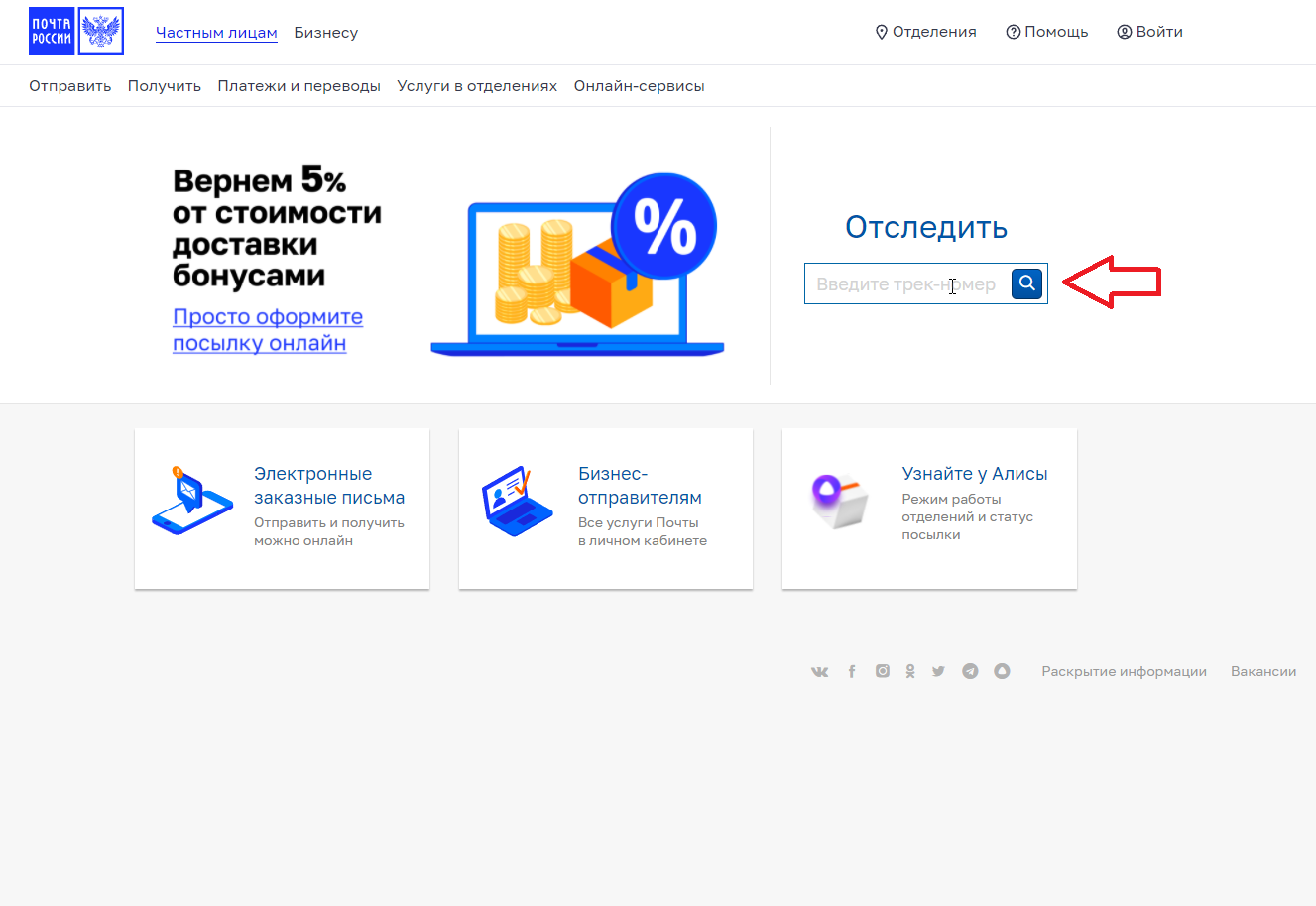Click the Вернем 5% banner headline

point(277,228)
